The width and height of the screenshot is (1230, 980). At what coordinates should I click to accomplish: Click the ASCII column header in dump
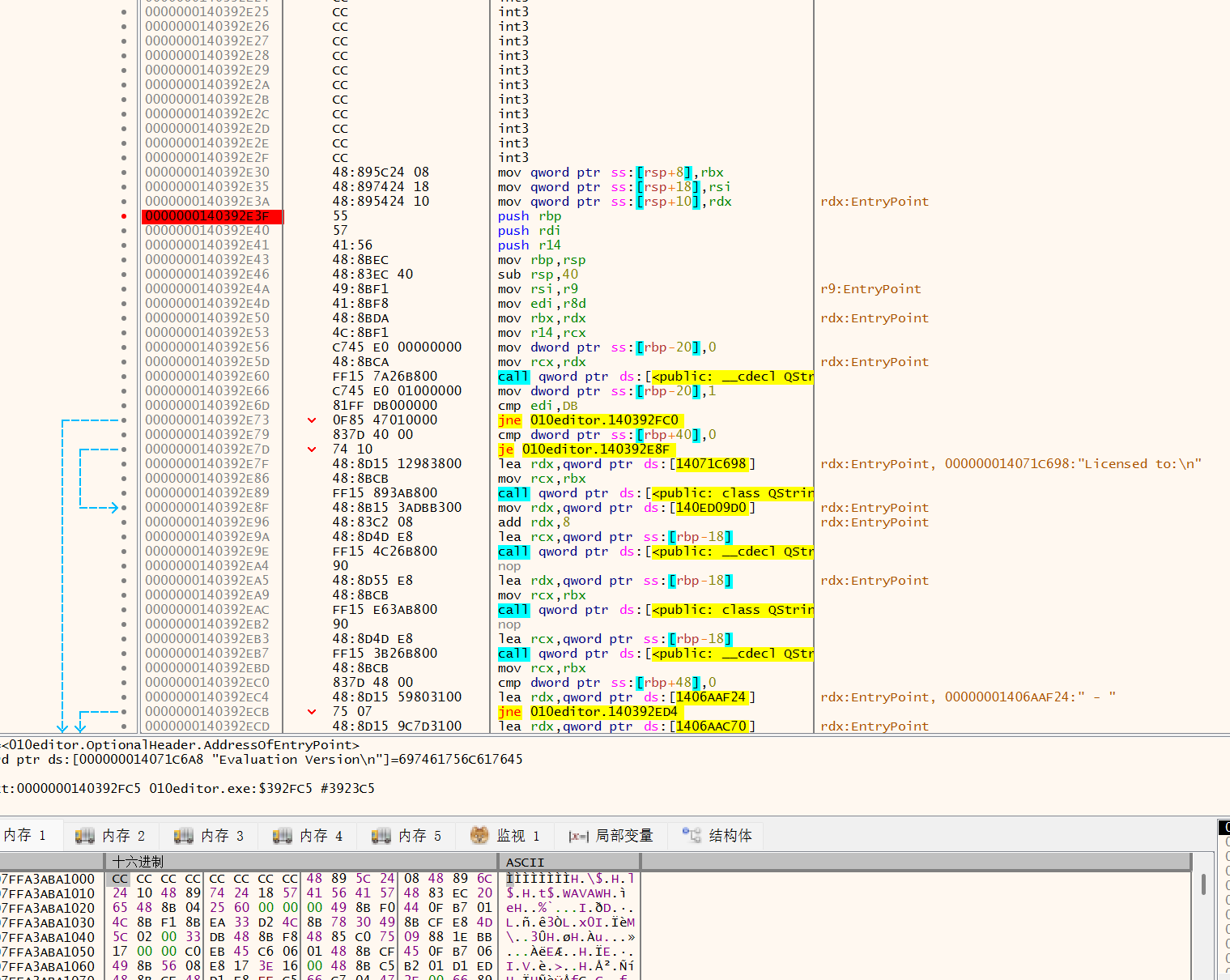click(525, 863)
